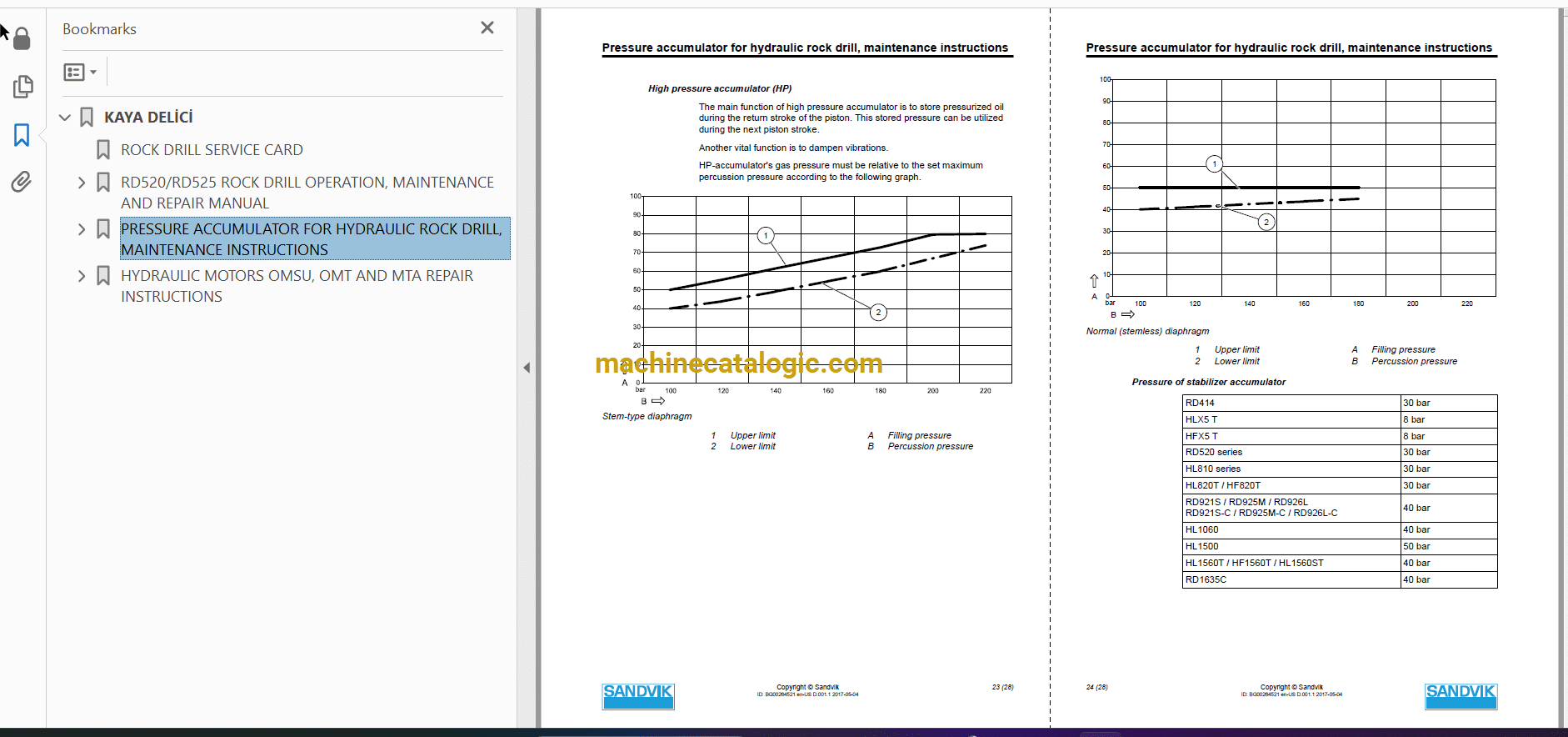Click the 'HL820T / HF820T' table cell

tap(1291, 485)
